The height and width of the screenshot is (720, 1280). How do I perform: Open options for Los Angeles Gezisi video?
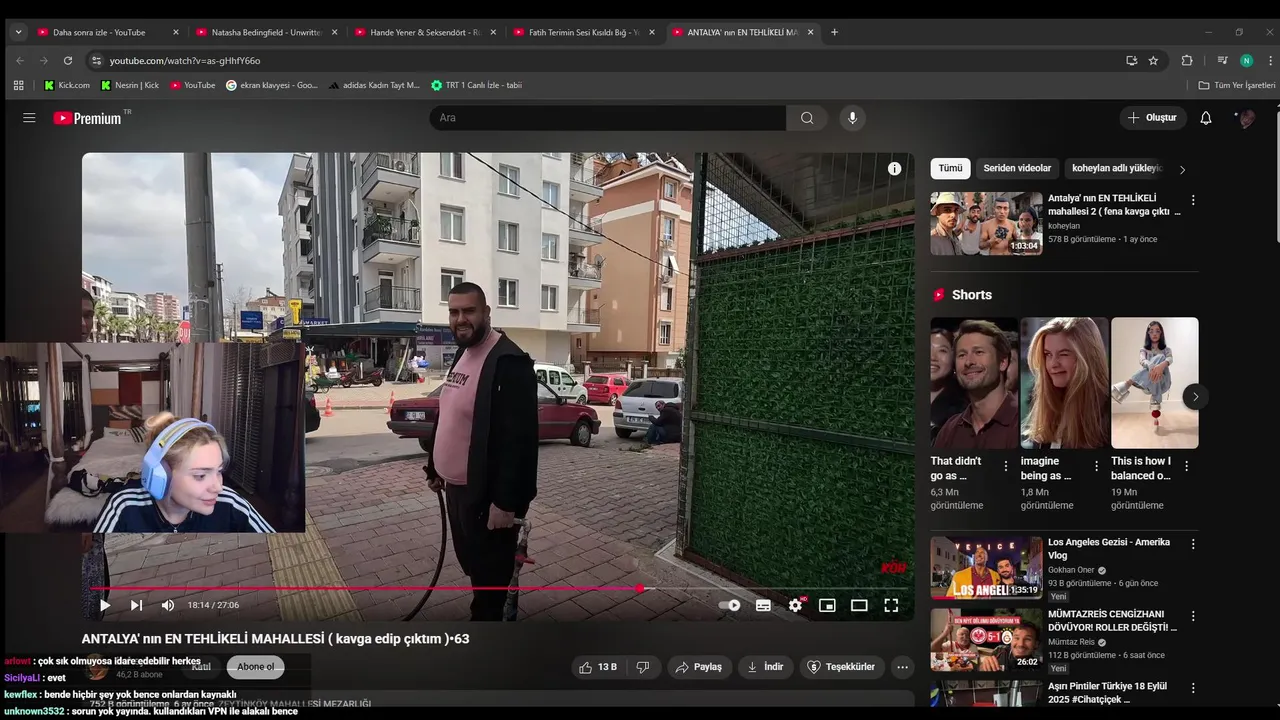(x=1192, y=544)
